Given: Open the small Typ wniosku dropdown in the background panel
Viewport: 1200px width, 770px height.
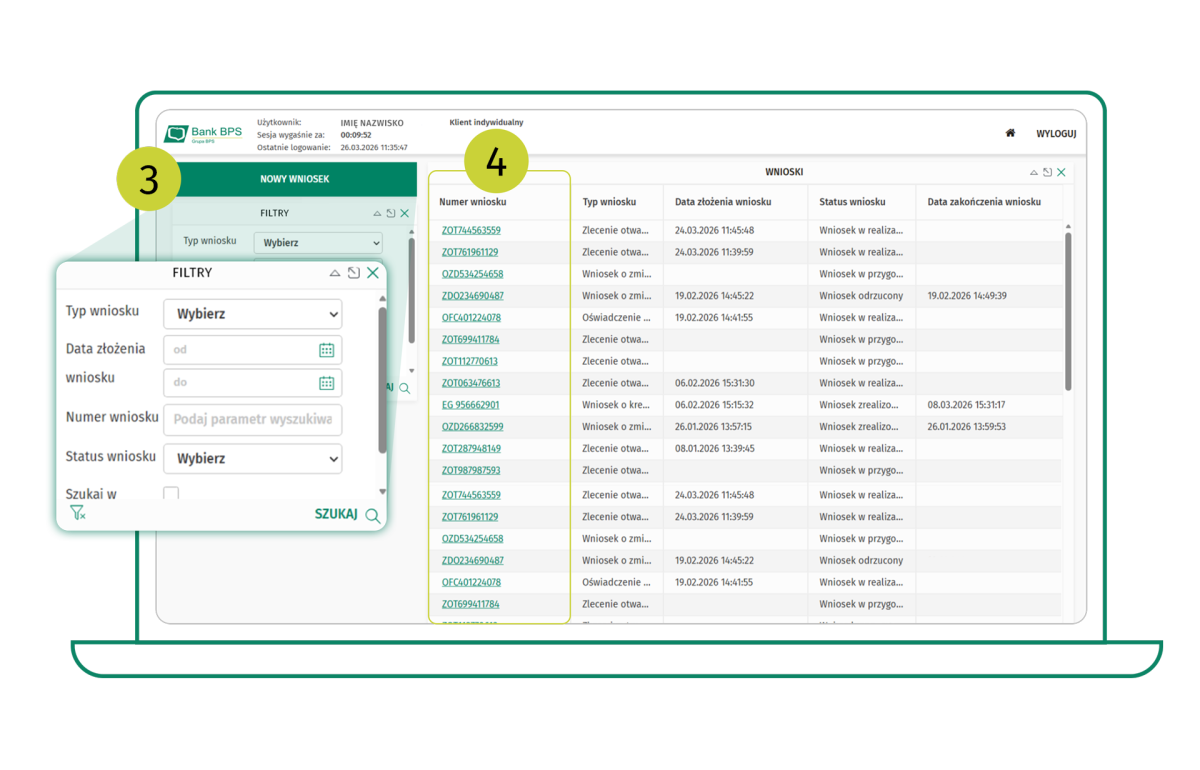Looking at the screenshot, I should click(318, 242).
